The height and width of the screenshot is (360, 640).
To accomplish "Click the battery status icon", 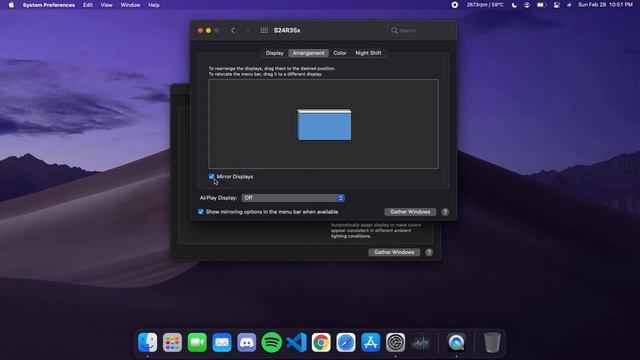I will [541, 5].
